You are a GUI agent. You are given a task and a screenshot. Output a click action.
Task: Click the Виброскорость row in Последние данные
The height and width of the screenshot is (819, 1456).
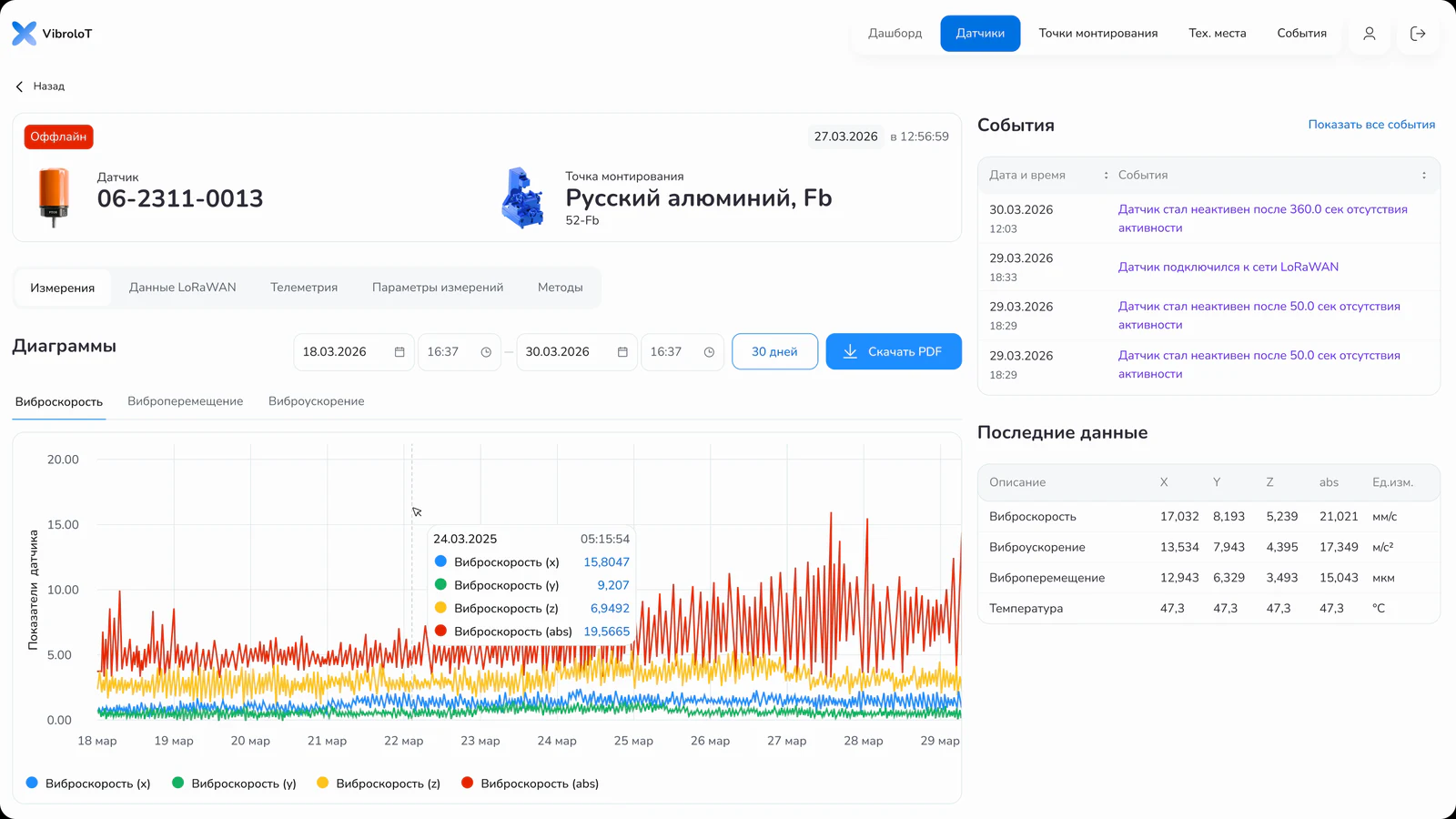coord(1208,516)
